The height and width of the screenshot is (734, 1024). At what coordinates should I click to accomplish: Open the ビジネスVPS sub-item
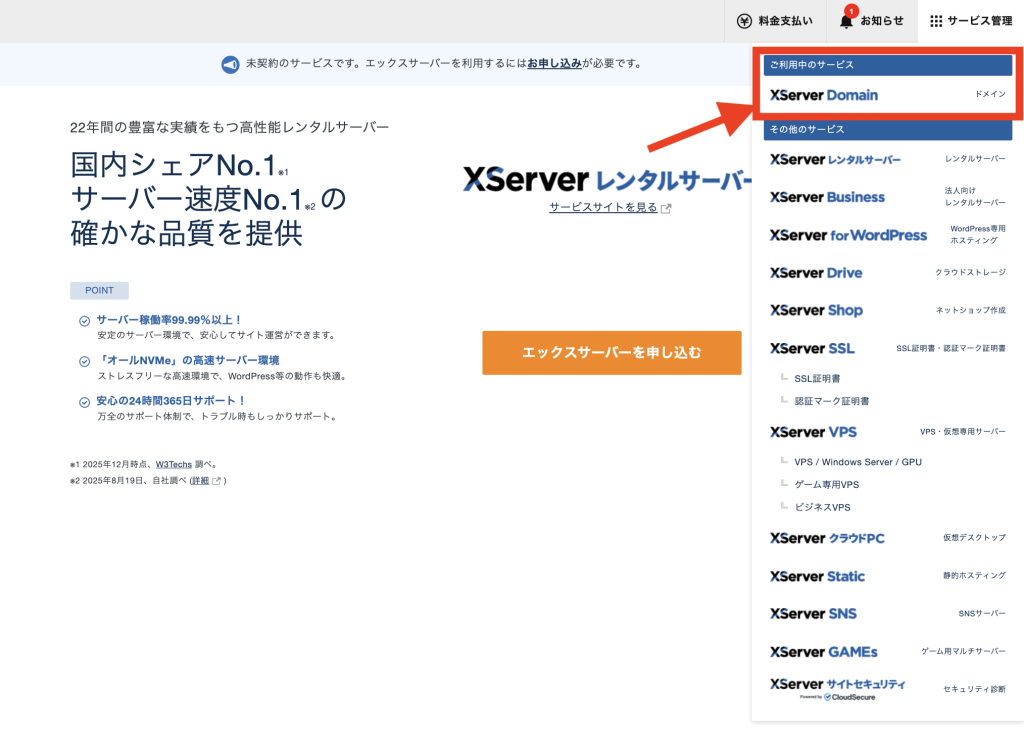[822, 507]
